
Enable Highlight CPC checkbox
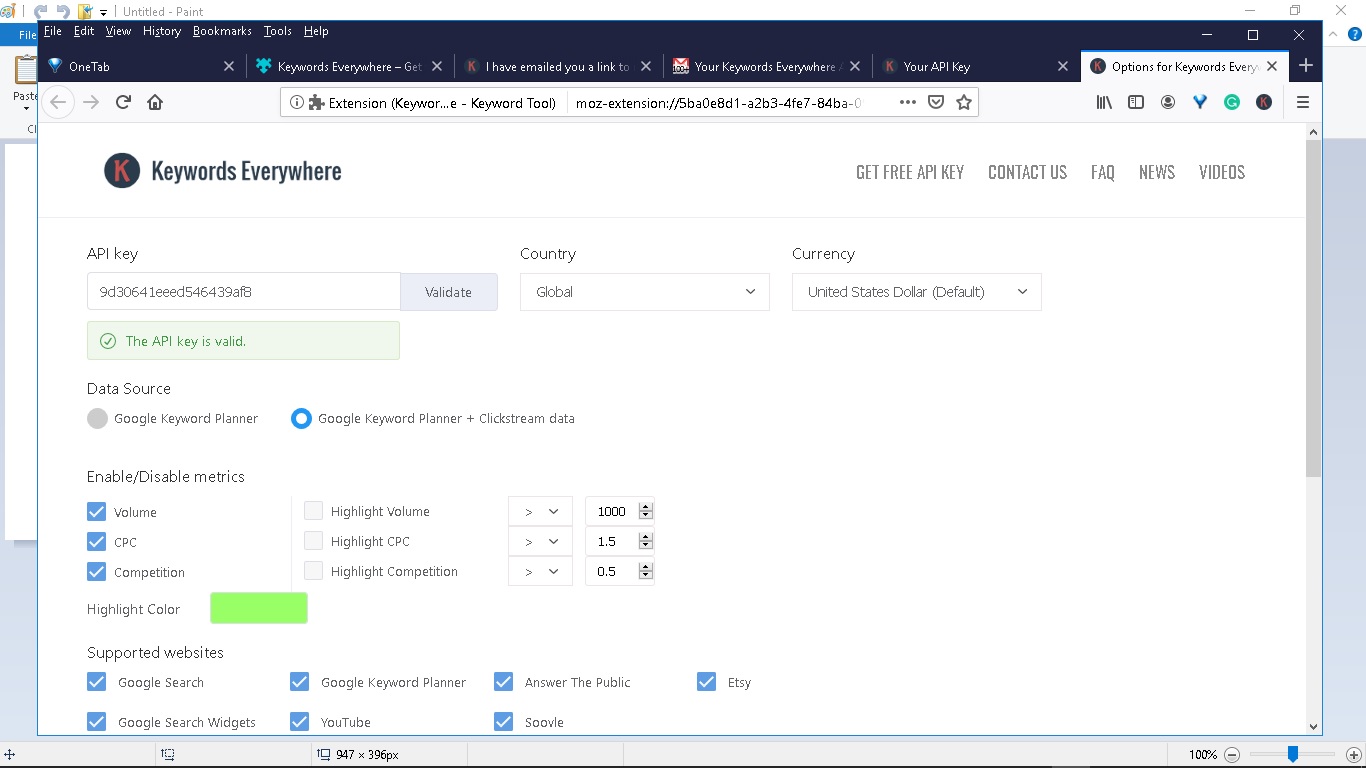(x=313, y=541)
